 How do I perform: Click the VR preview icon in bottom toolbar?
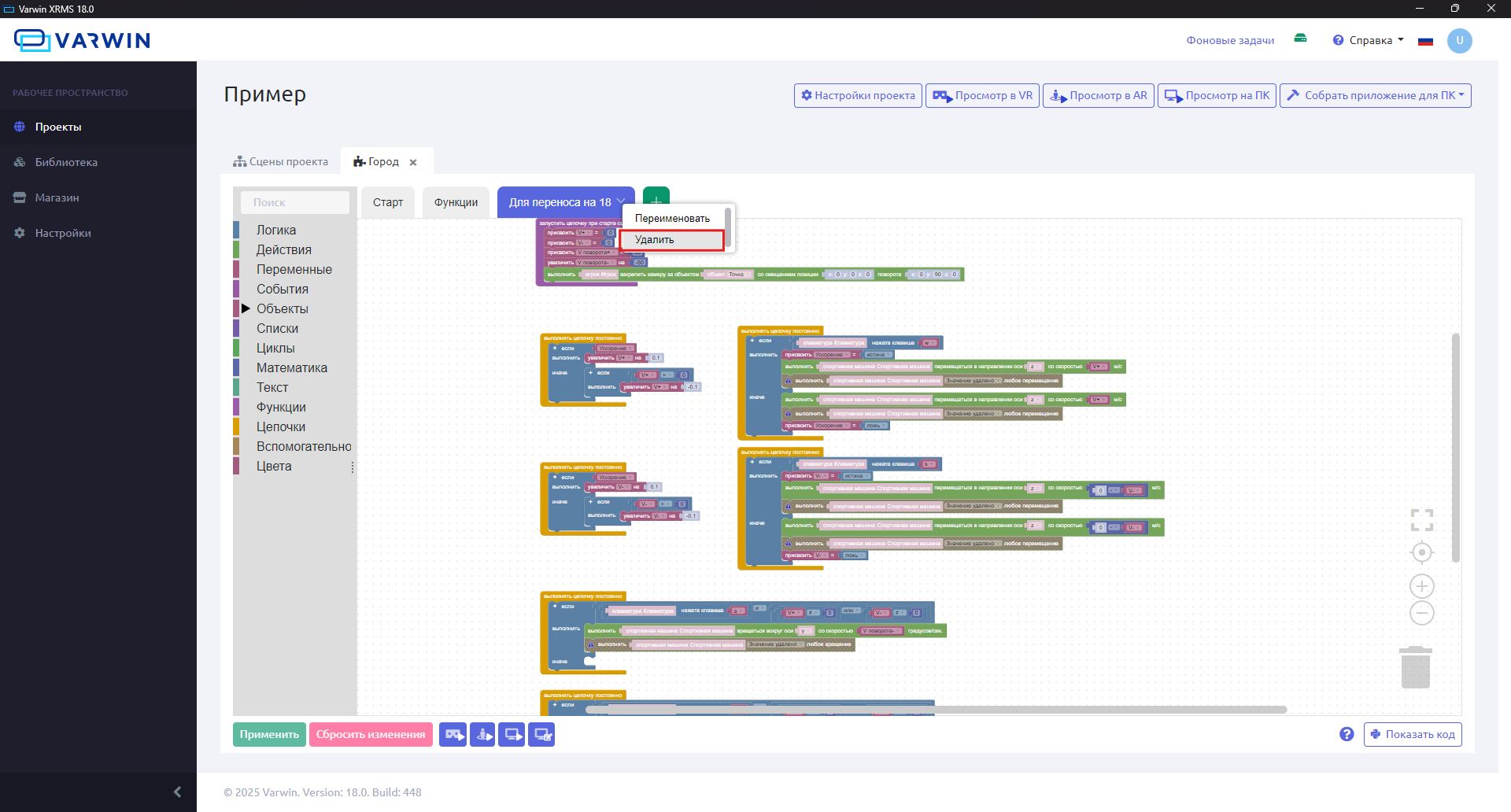(x=453, y=734)
